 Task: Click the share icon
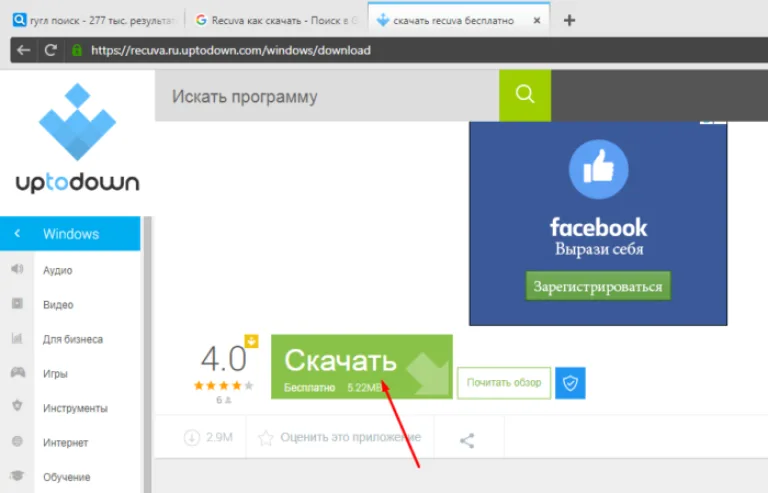click(x=467, y=441)
